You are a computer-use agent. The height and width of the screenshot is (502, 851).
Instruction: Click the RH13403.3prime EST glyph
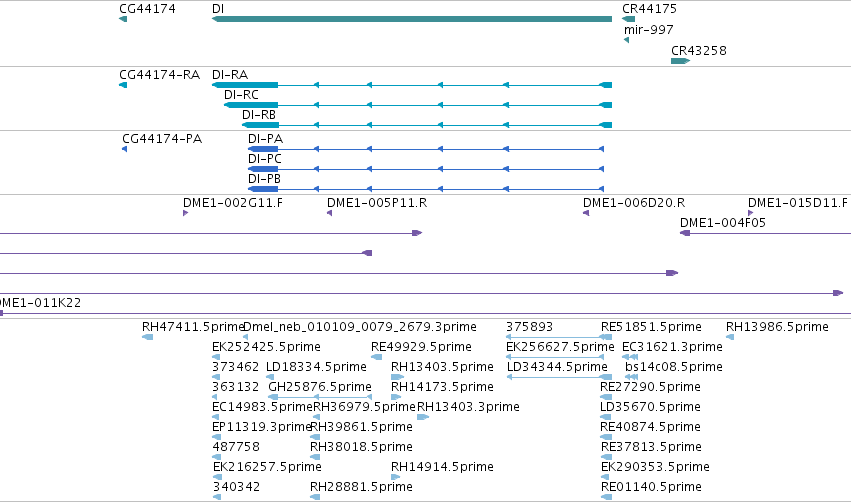423,417
